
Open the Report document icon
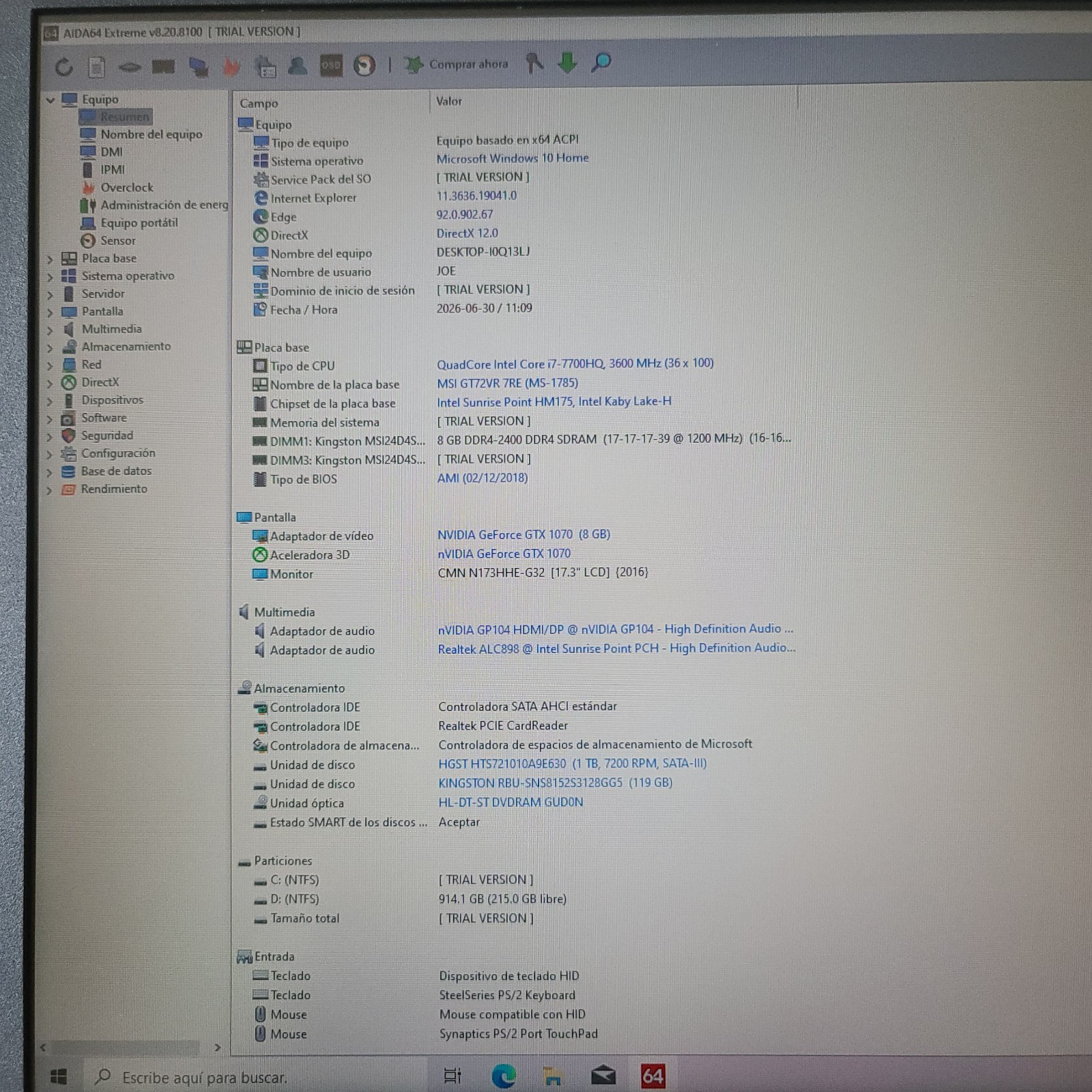click(x=96, y=66)
